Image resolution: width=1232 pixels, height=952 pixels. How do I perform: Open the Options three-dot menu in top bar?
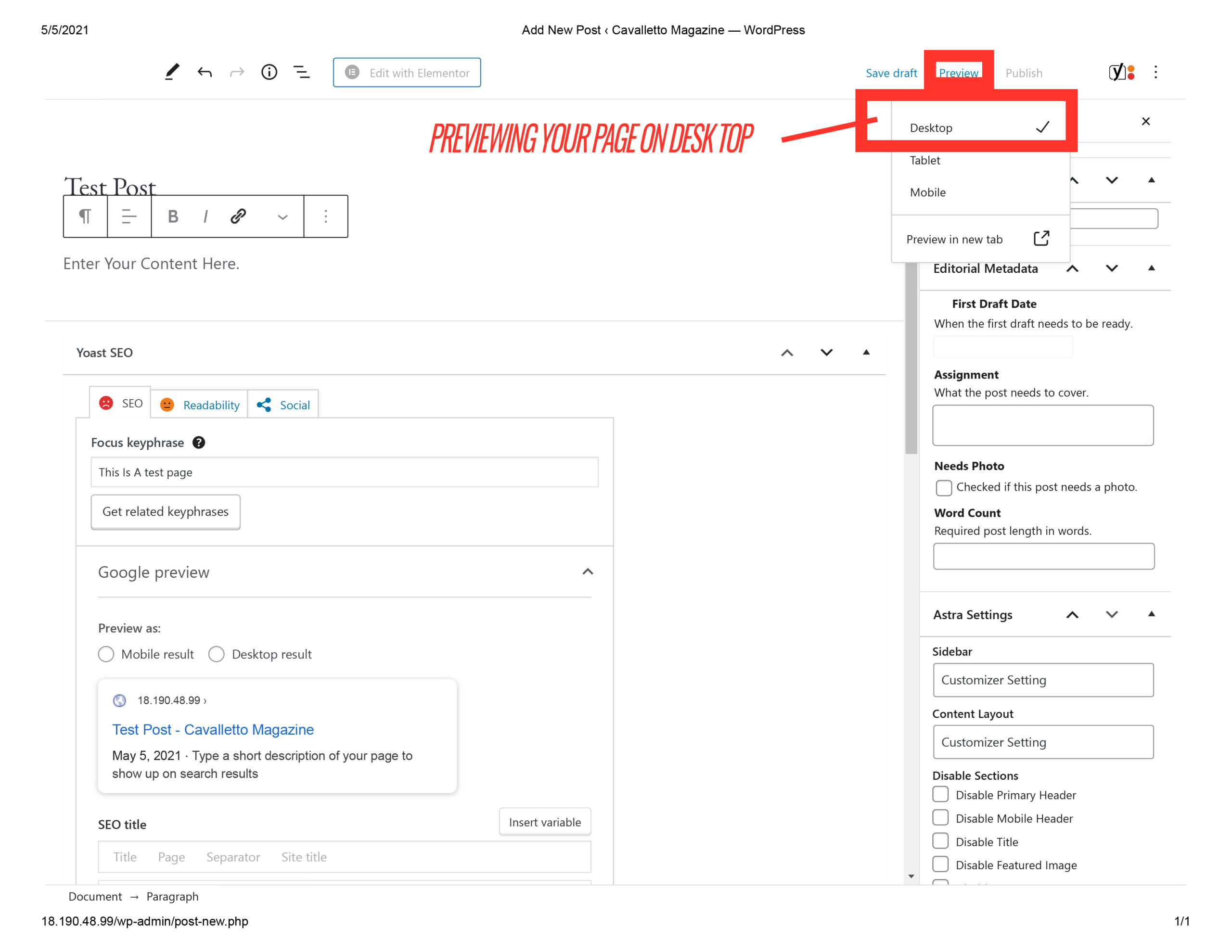(x=1155, y=72)
